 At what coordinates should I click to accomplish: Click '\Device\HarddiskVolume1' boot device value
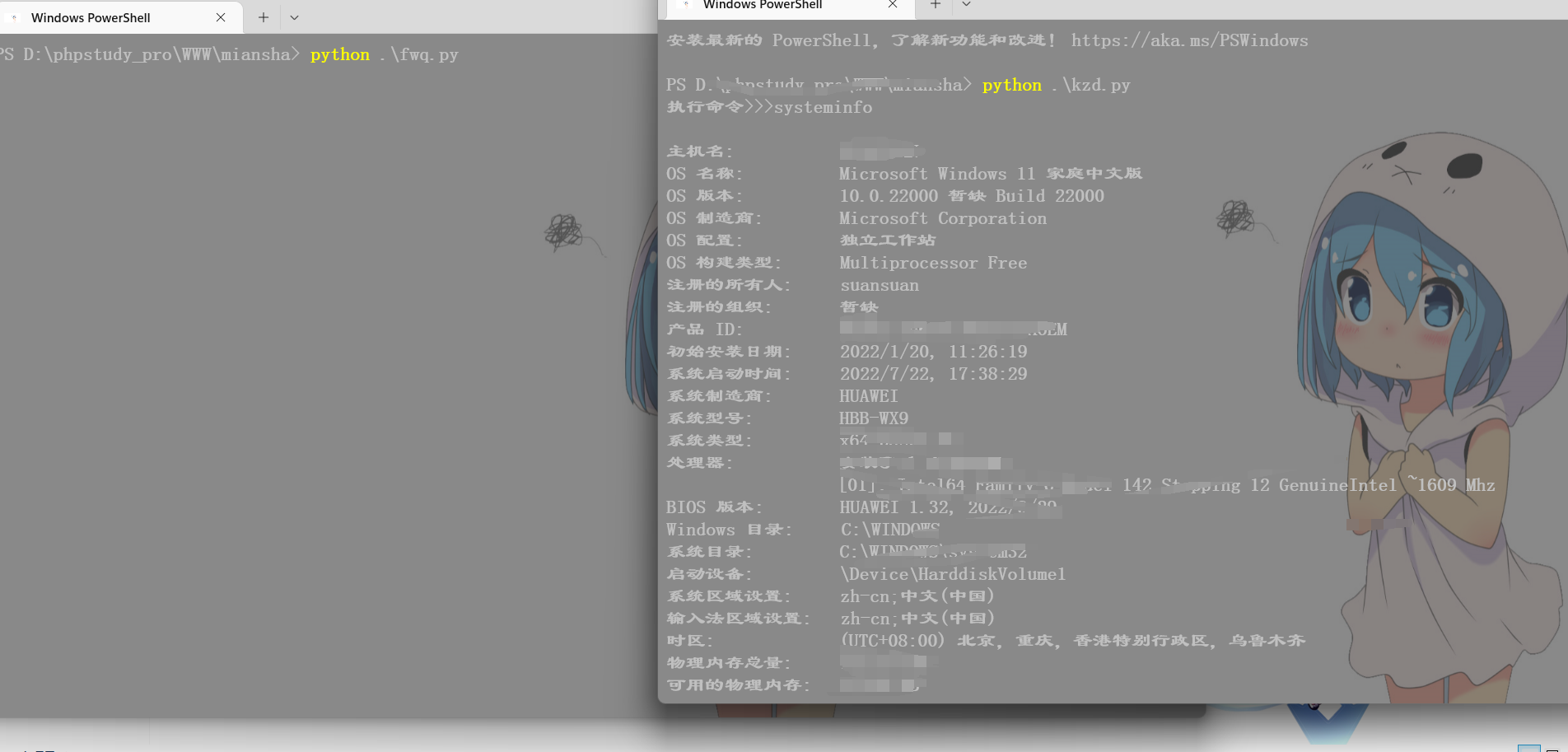(953, 574)
